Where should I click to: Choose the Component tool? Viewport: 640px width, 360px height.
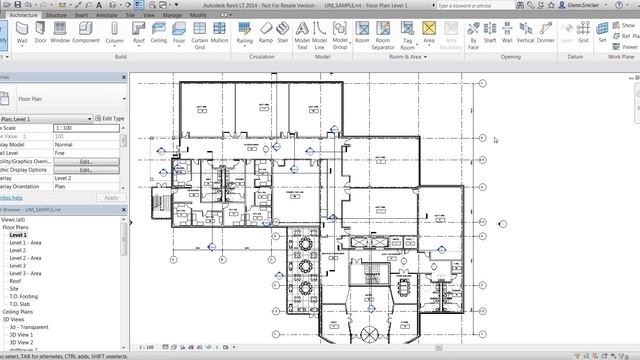[86, 33]
